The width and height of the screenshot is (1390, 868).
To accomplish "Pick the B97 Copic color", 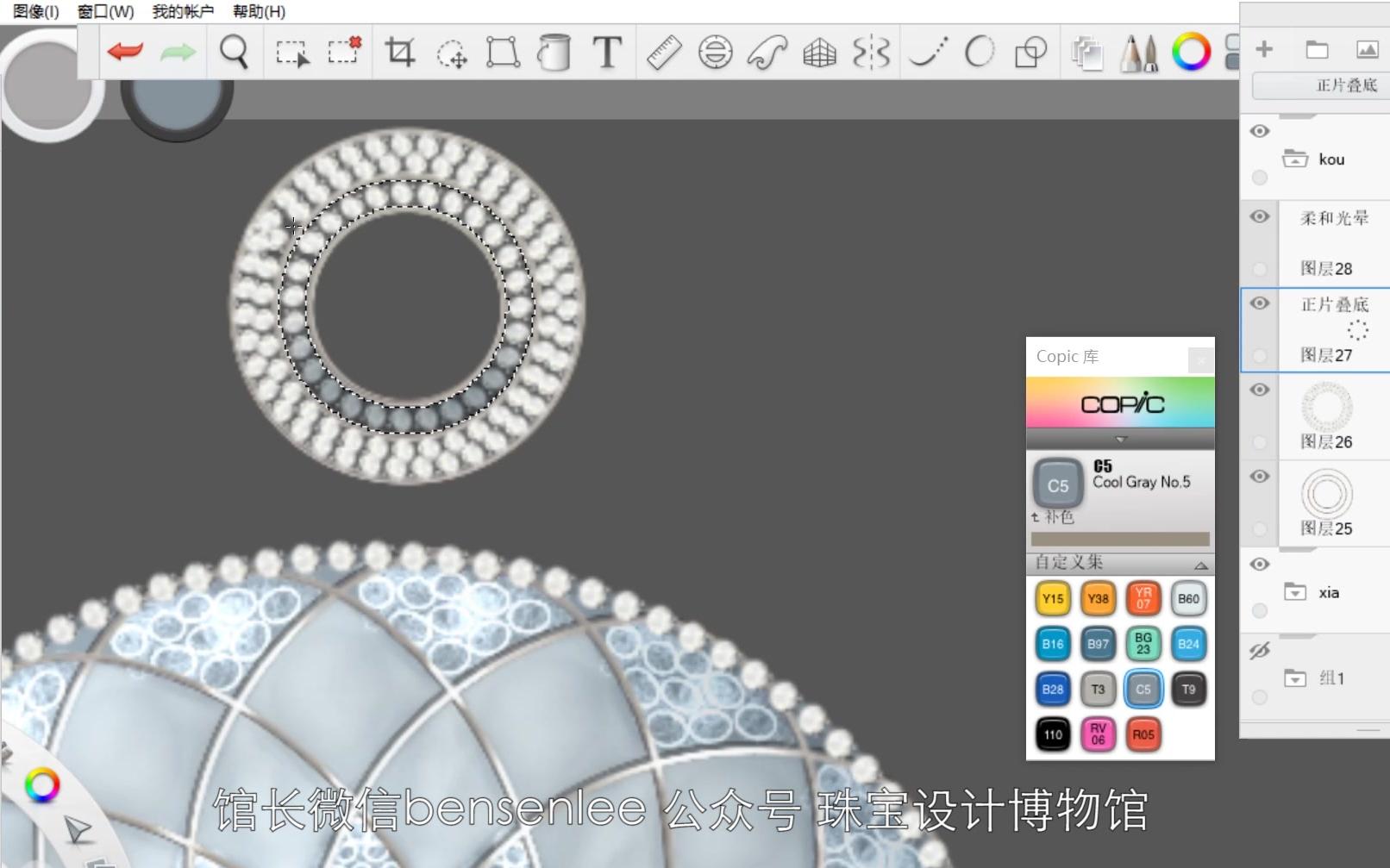I will tap(1098, 644).
